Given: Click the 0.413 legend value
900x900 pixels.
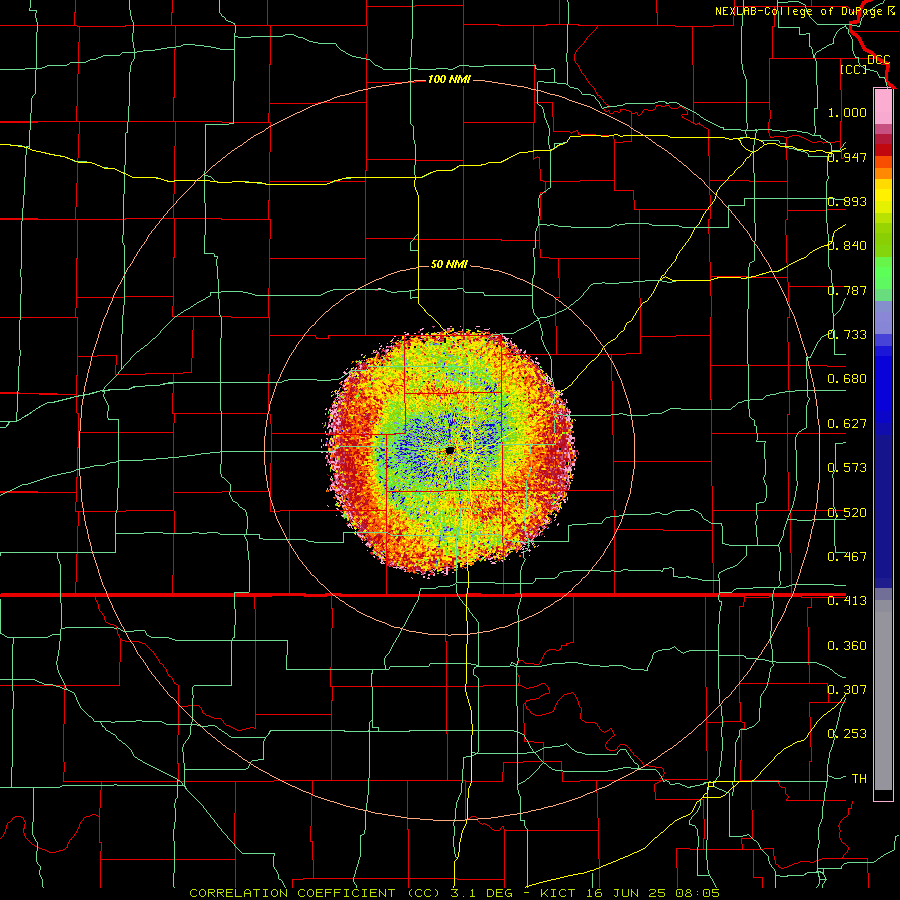Looking at the screenshot, I should [x=847, y=601].
